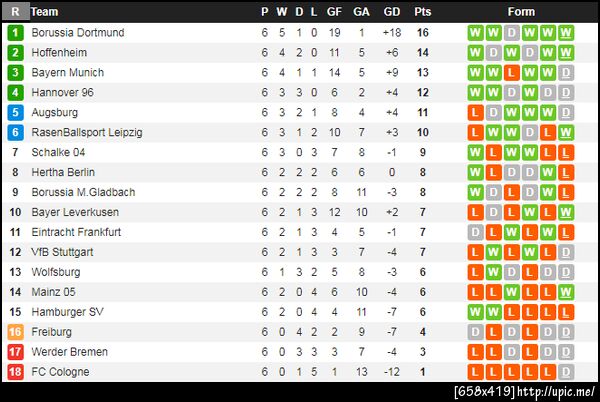The image size is (600, 402).
Task: Click the blue rank 5 badge
Action: click(15, 113)
